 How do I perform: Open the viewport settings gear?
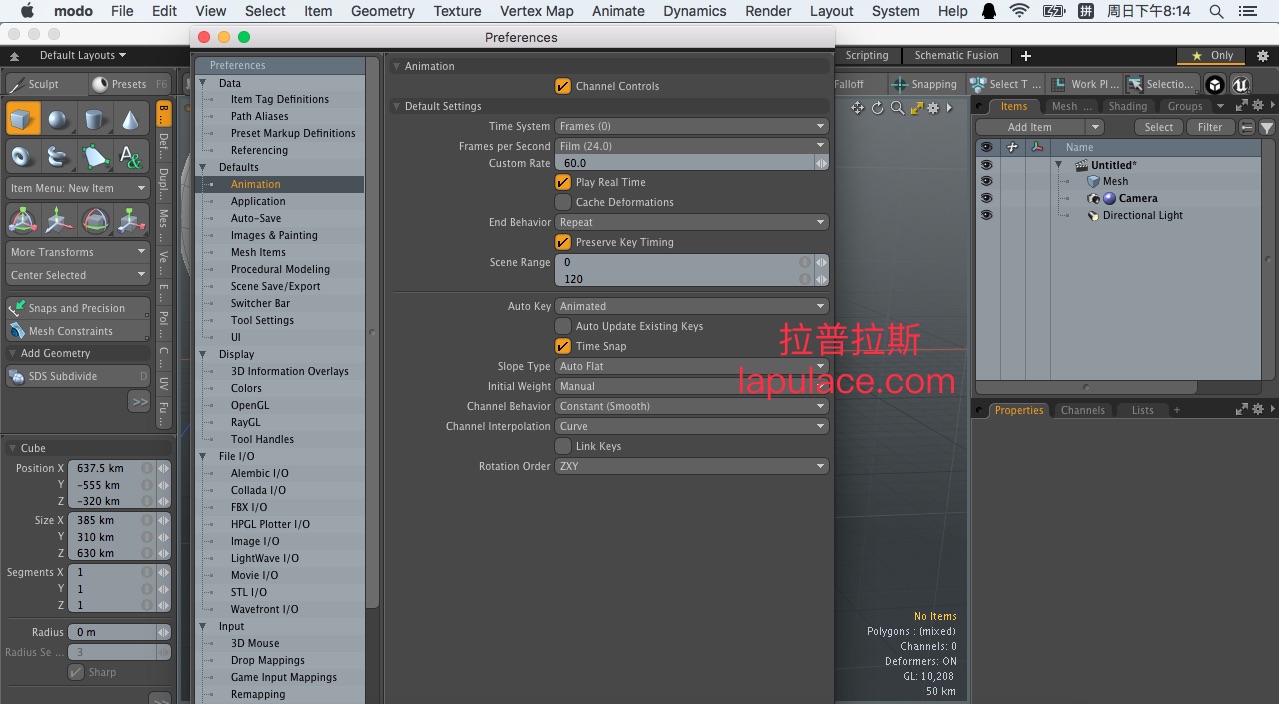933,108
